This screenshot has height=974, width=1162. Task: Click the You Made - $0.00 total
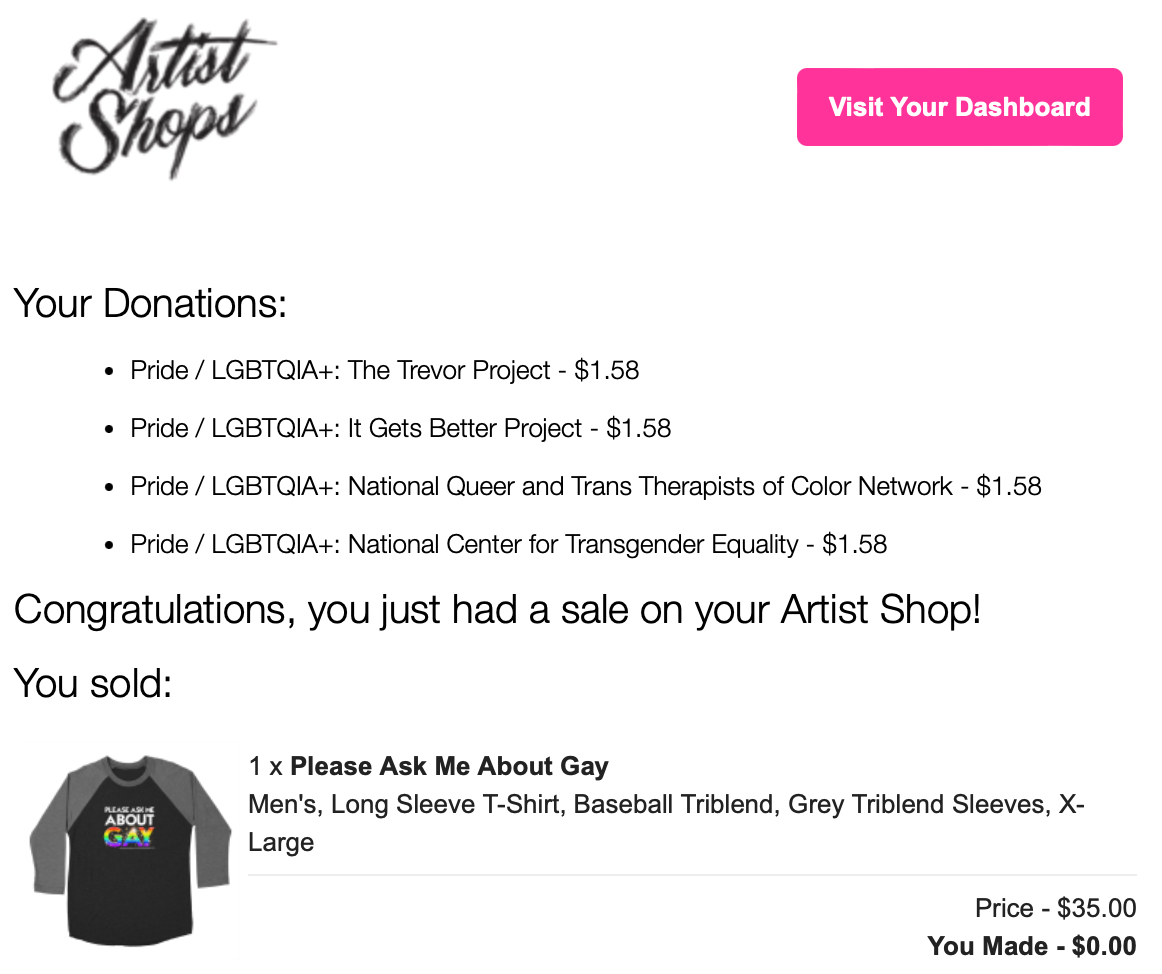point(1031,946)
